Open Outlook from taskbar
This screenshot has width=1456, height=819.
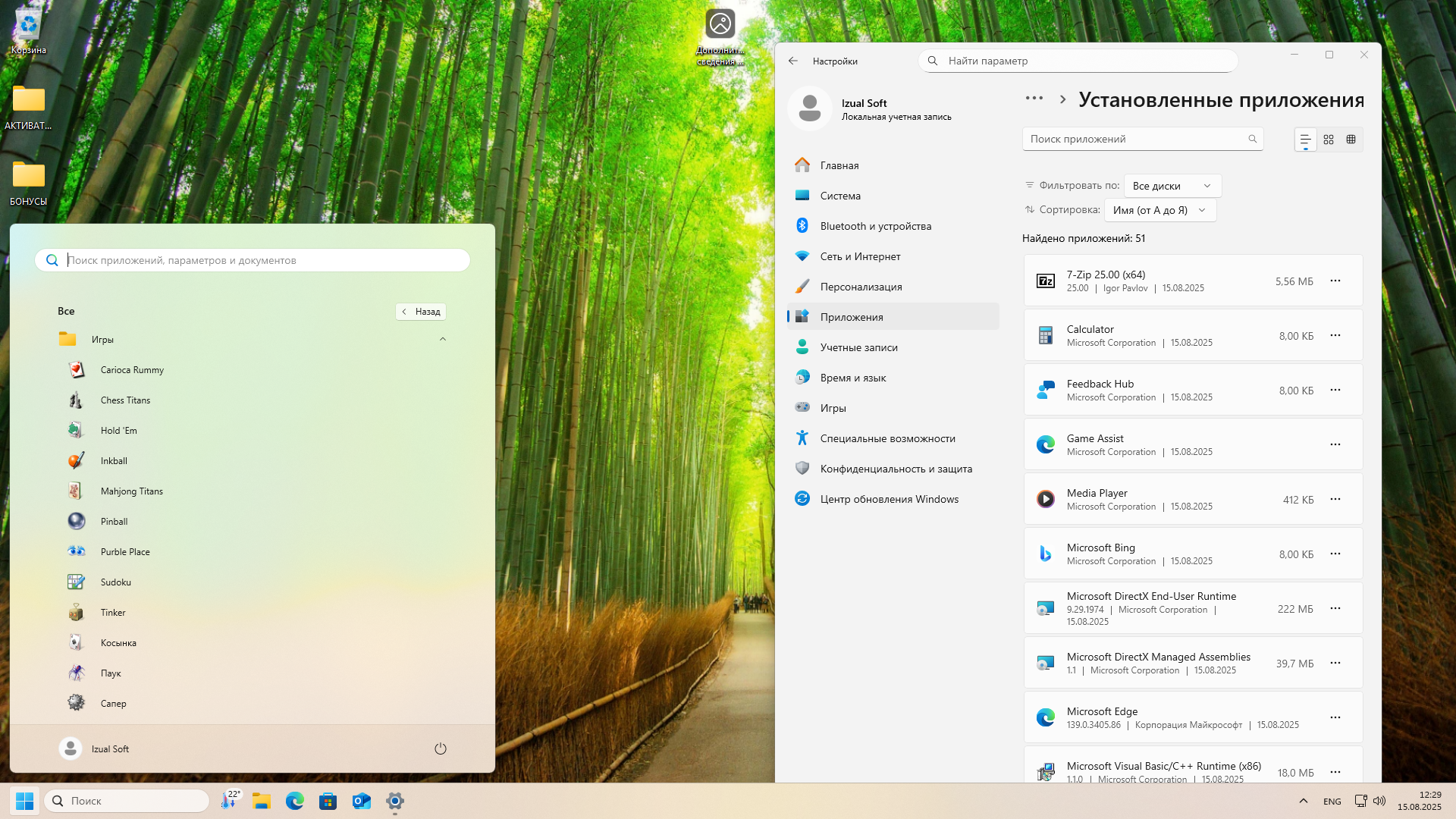(362, 801)
